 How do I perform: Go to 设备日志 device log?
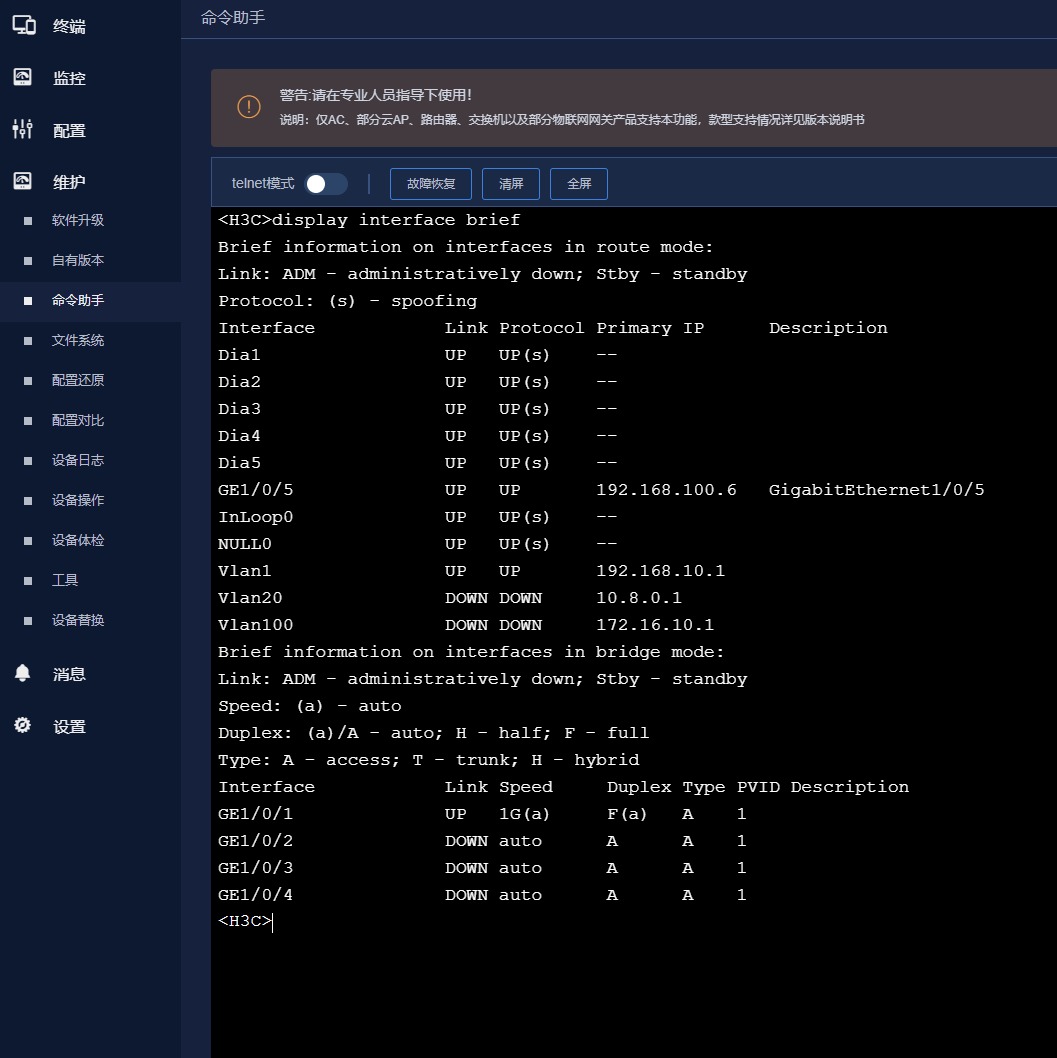pyautogui.click(x=78, y=460)
